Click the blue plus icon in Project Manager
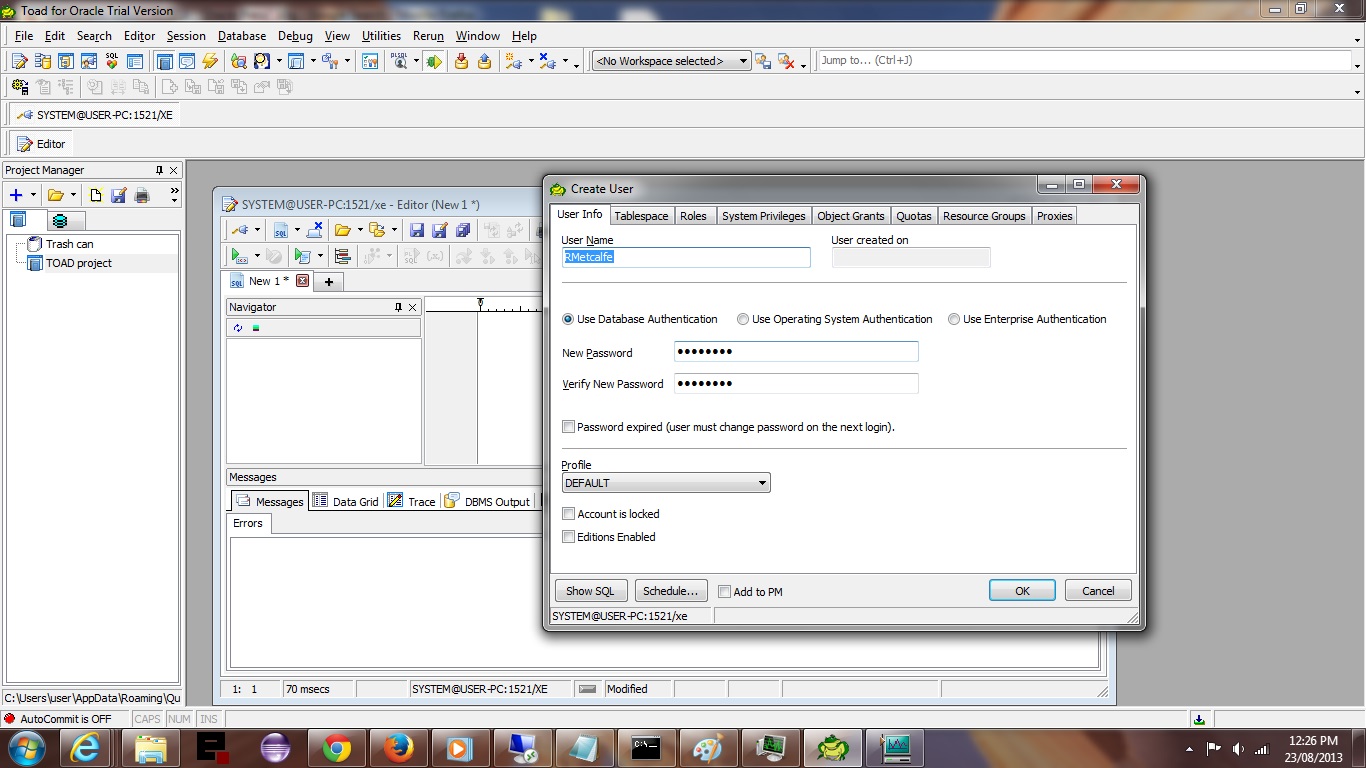 [x=15, y=195]
